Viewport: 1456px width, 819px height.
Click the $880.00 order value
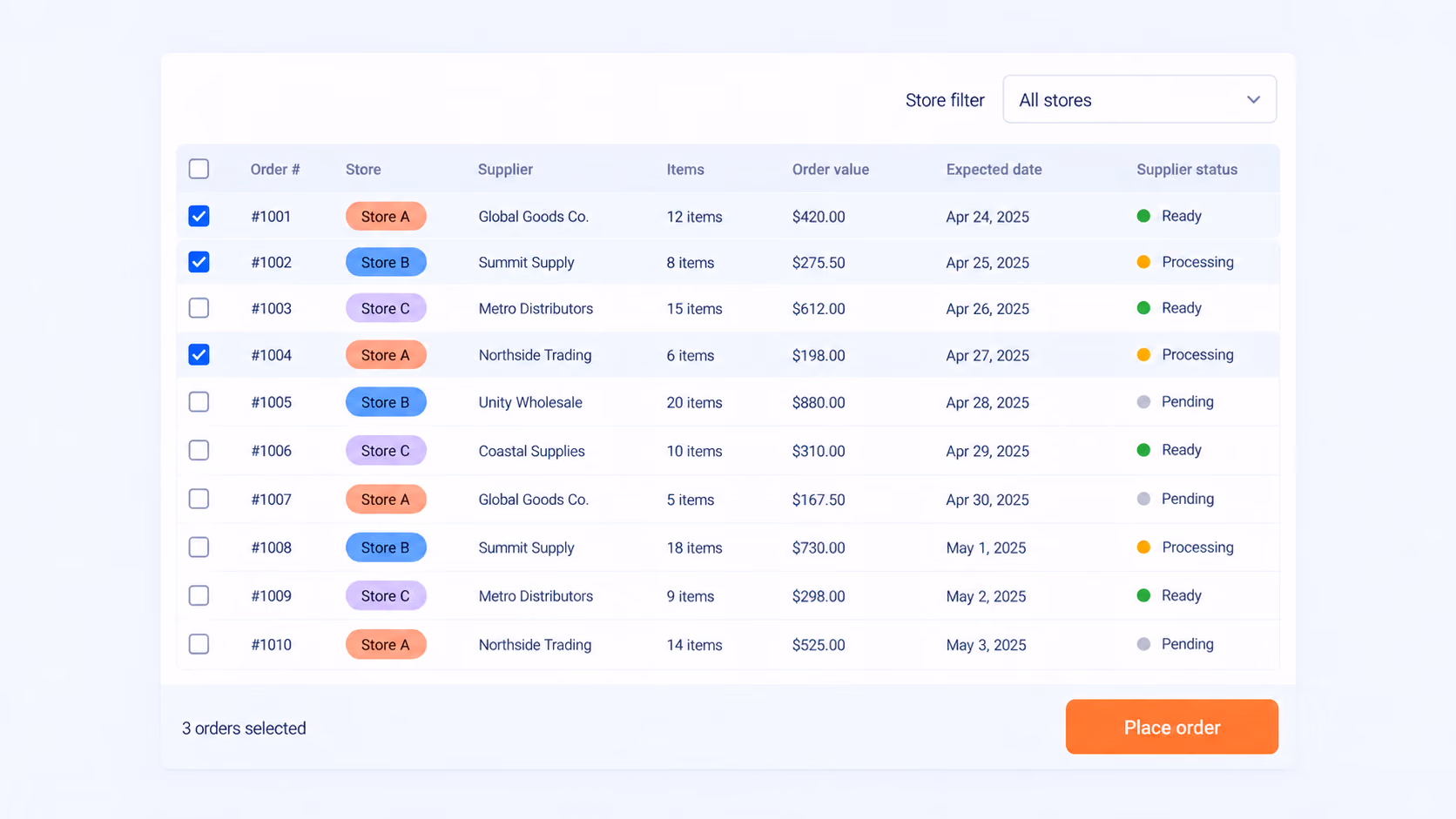pyautogui.click(x=818, y=402)
